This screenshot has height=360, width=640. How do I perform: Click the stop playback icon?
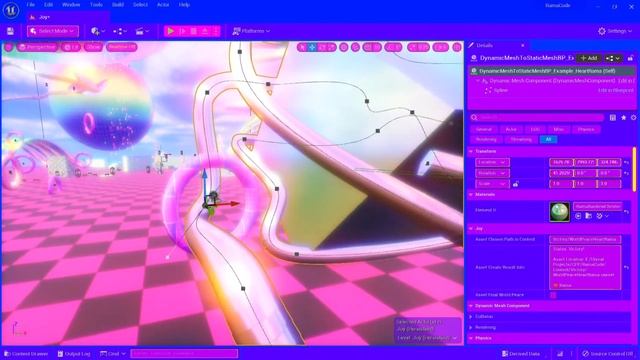point(194,31)
